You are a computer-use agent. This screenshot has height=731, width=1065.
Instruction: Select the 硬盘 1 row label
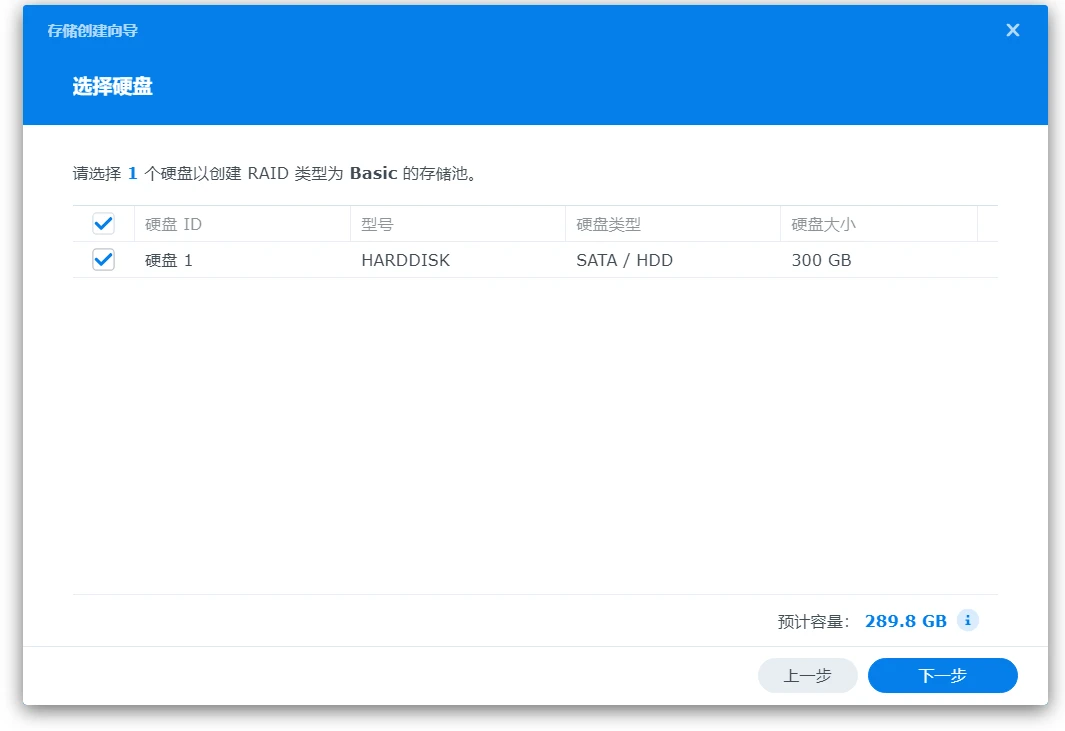pyautogui.click(x=168, y=260)
